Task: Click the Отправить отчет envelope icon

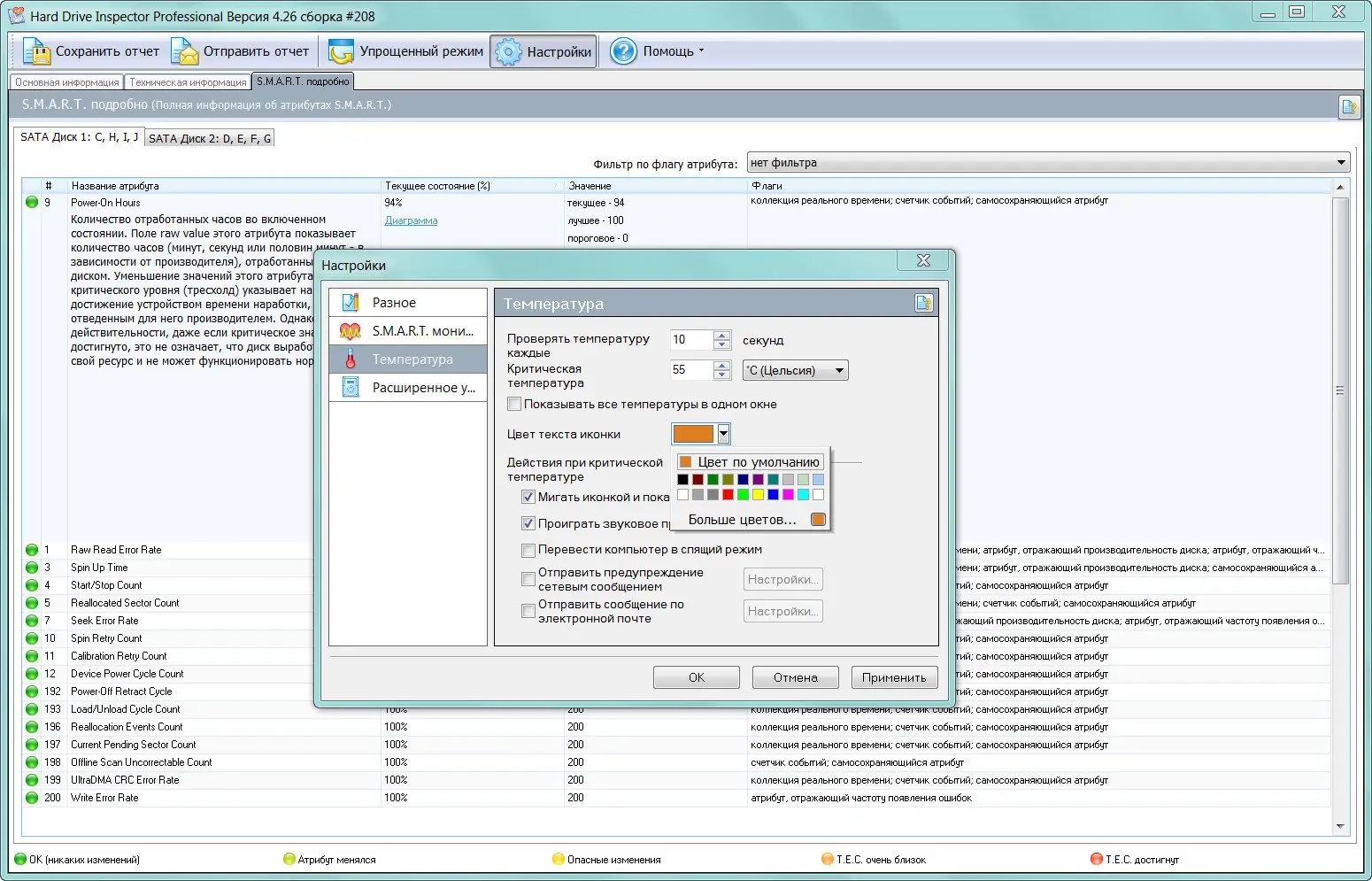Action: coord(185,51)
